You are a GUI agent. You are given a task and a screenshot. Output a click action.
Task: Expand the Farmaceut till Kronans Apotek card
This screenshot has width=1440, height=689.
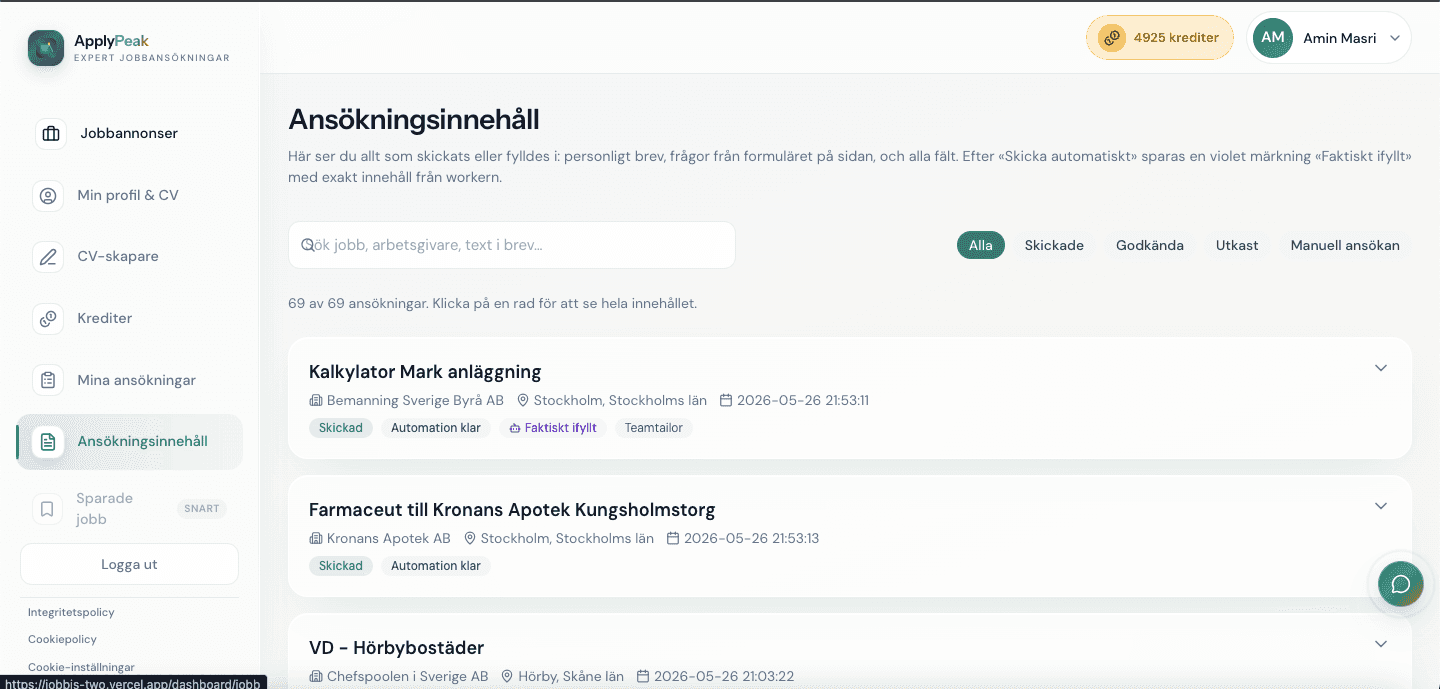[1381, 506]
